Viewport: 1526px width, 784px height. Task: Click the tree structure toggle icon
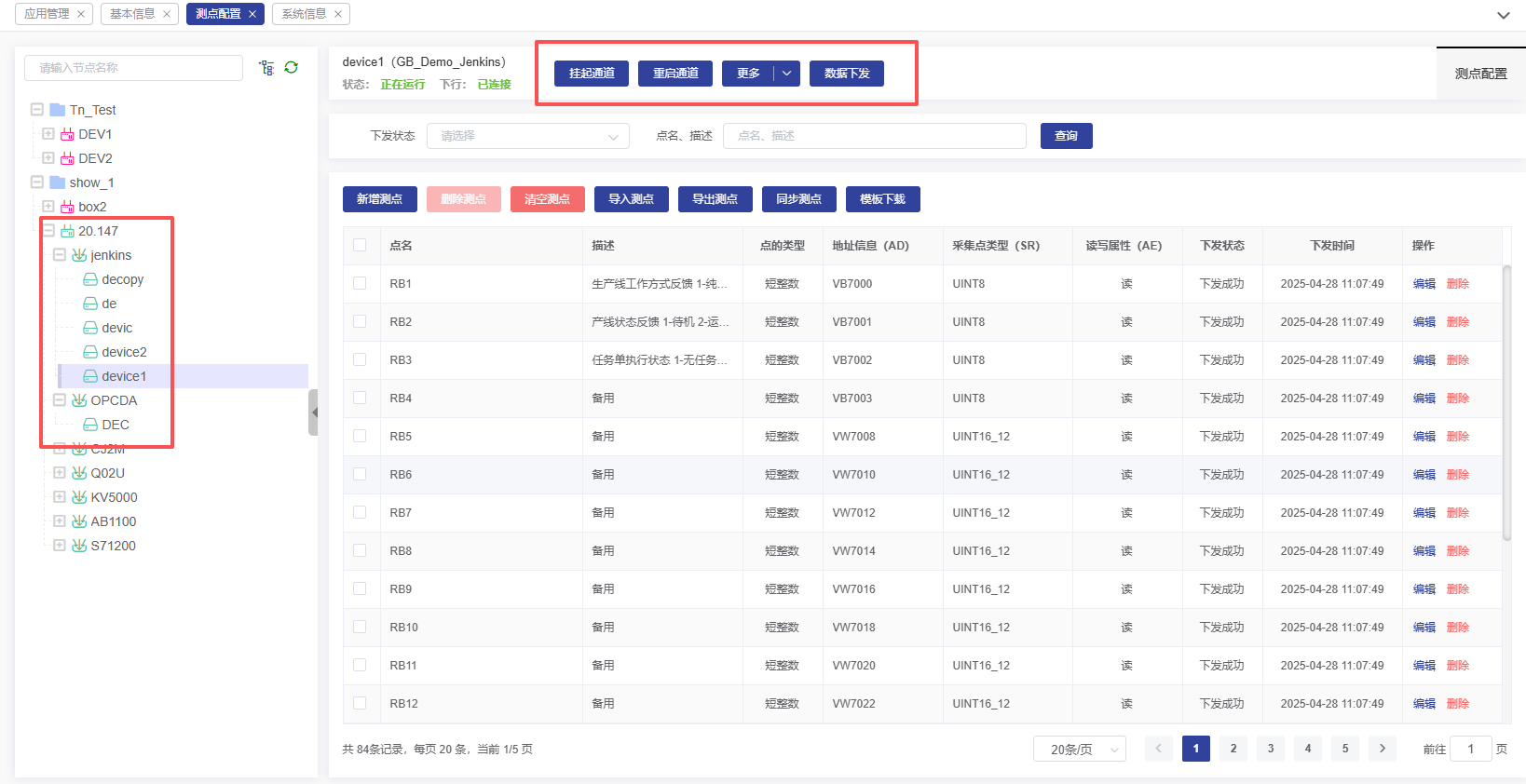pos(266,68)
